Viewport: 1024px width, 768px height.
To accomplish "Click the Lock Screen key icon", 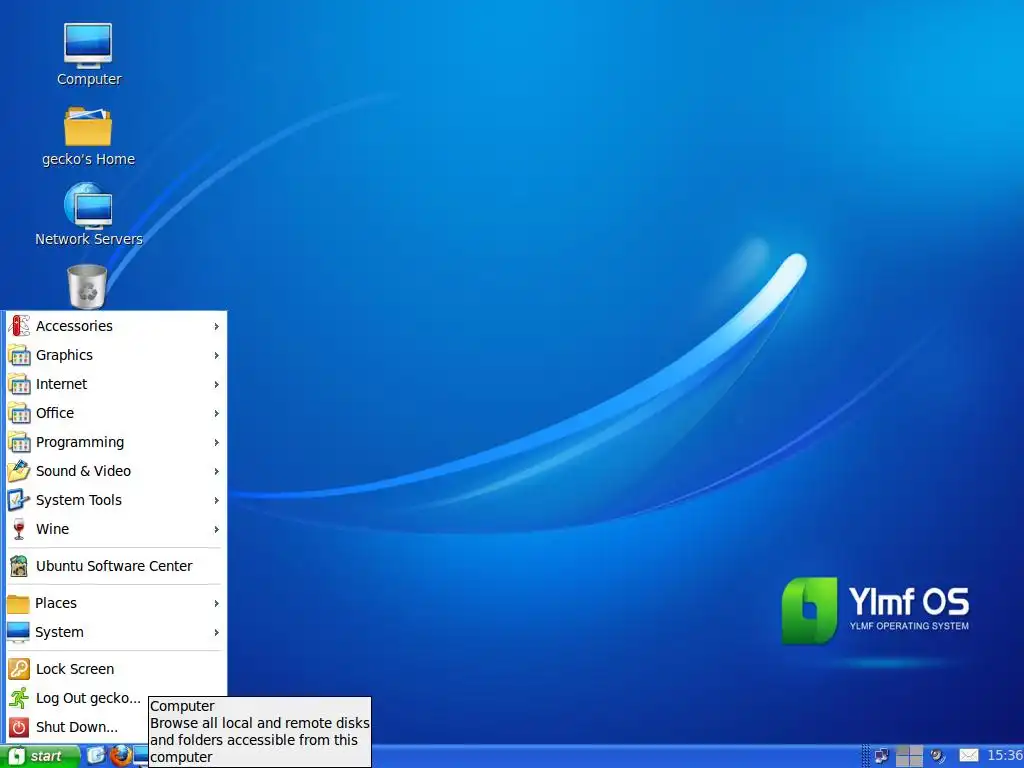I will tap(19, 669).
